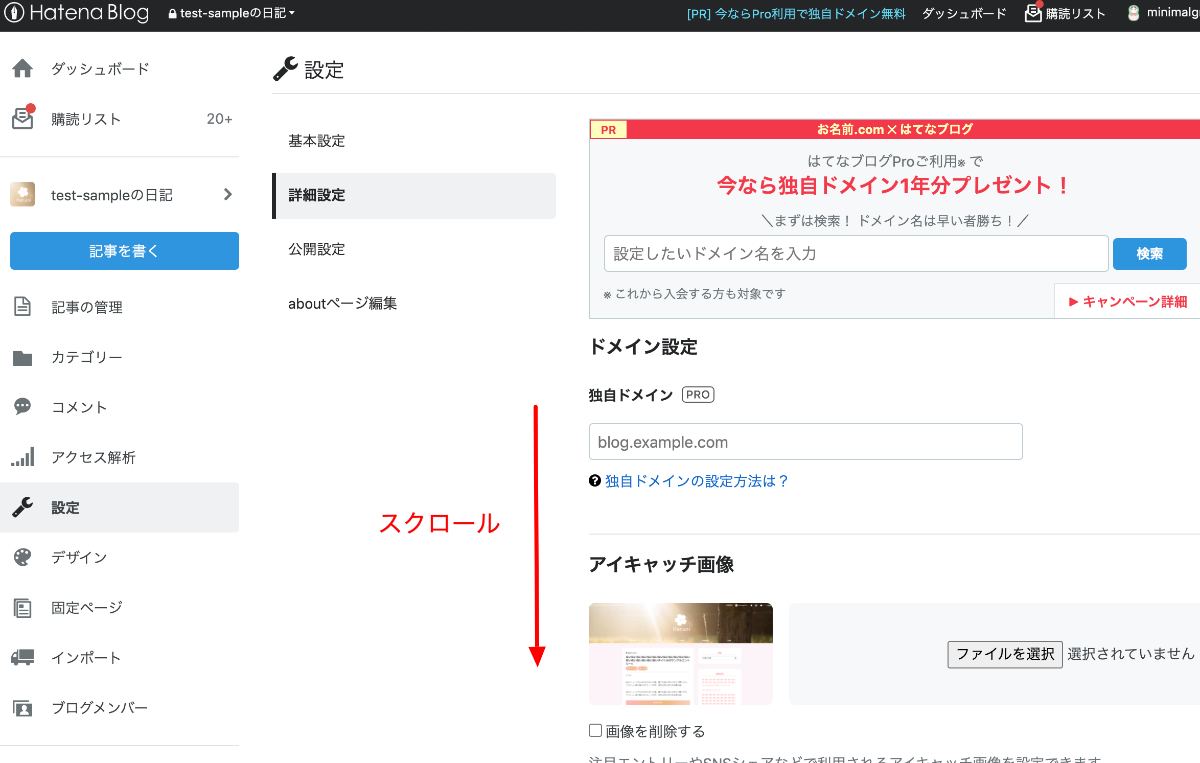The height and width of the screenshot is (763, 1200).
Task: Click the blog.example.com domain input field
Action: (x=806, y=441)
